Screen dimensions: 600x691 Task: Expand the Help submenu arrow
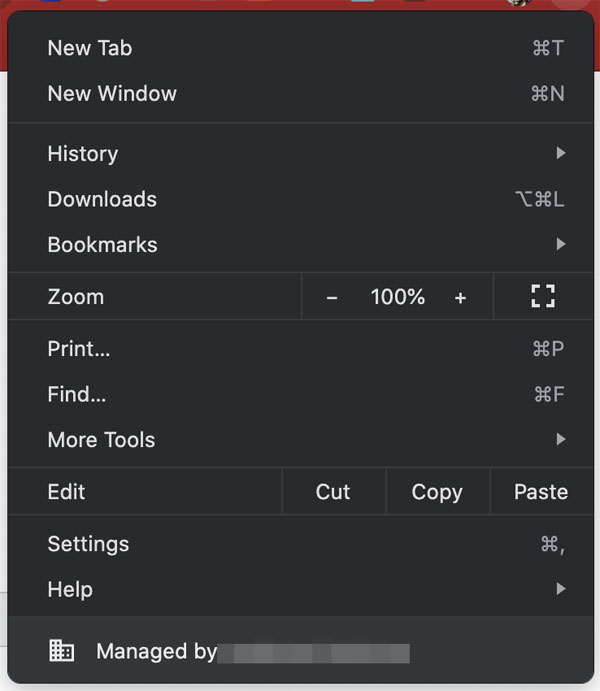pyautogui.click(x=560, y=589)
